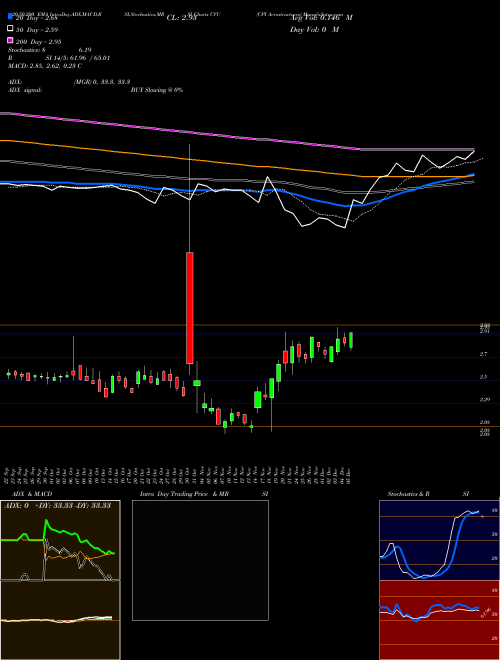Click the magenta 200 Day EMA legend swatch
500x660 pixels.
pos(11,40)
